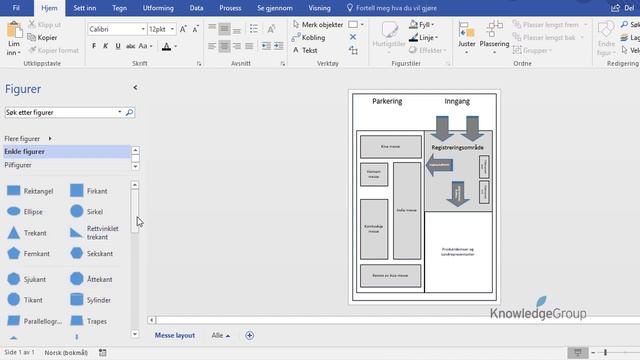The image size is (640, 360).
Task: Select the Sirkel shape
Action: point(86,211)
